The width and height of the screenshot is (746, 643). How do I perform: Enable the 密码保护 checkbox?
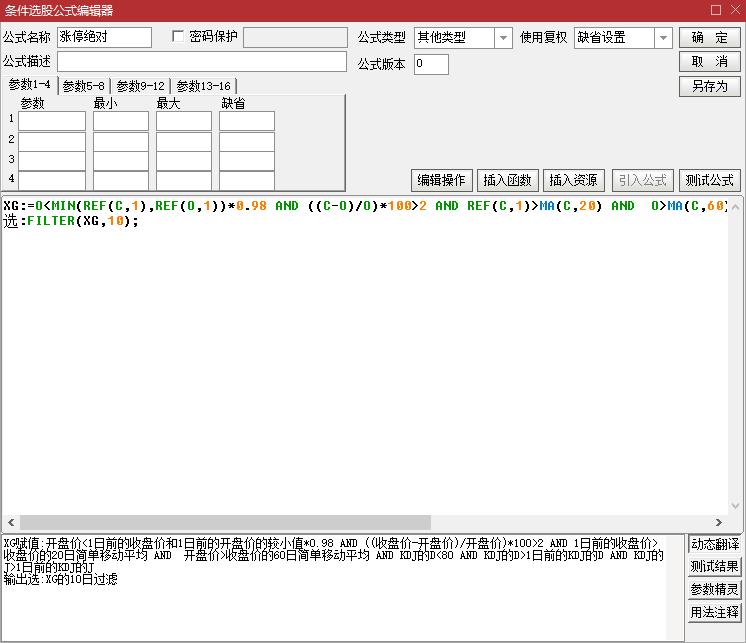click(179, 37)
